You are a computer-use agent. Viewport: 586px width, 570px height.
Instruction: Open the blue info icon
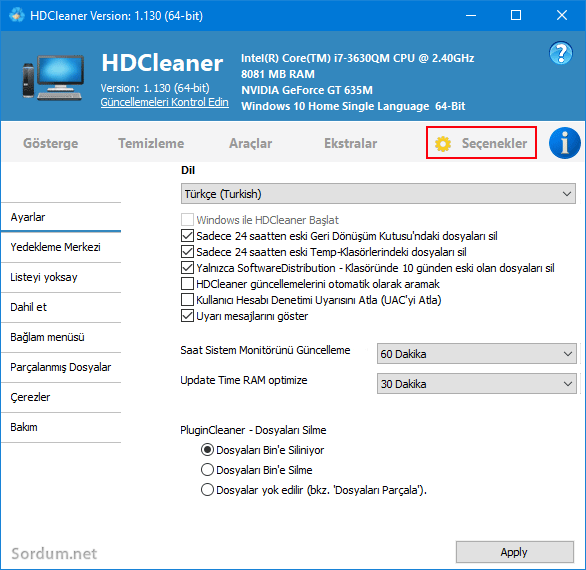[x=564, y=143]
